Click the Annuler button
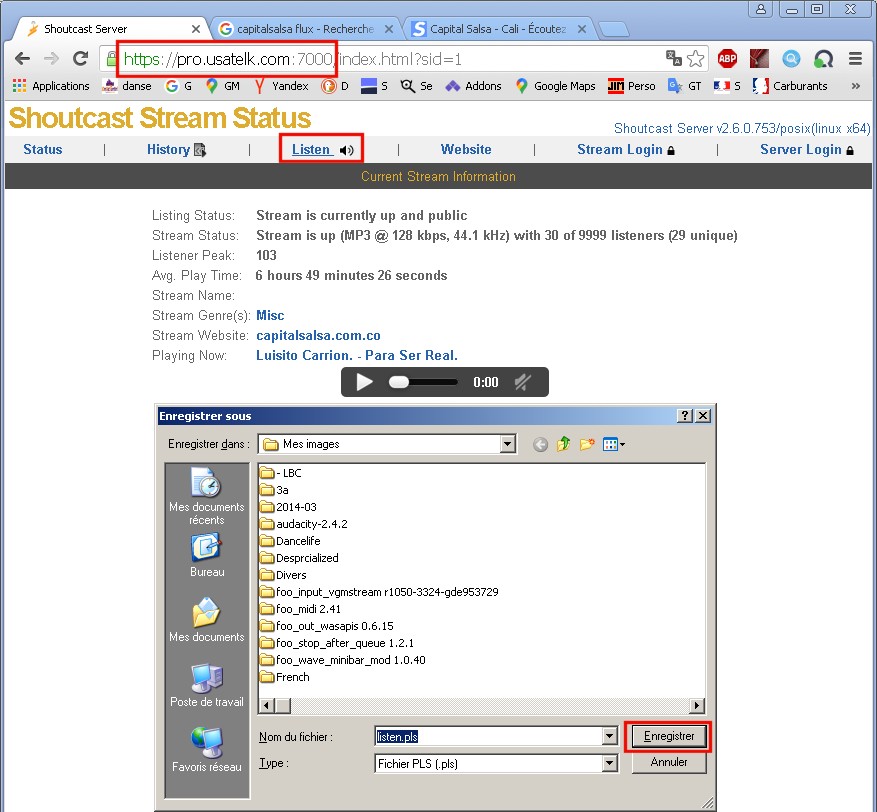Image resolution: width=877 pixels, height=812 pixels. coord(668,763)
